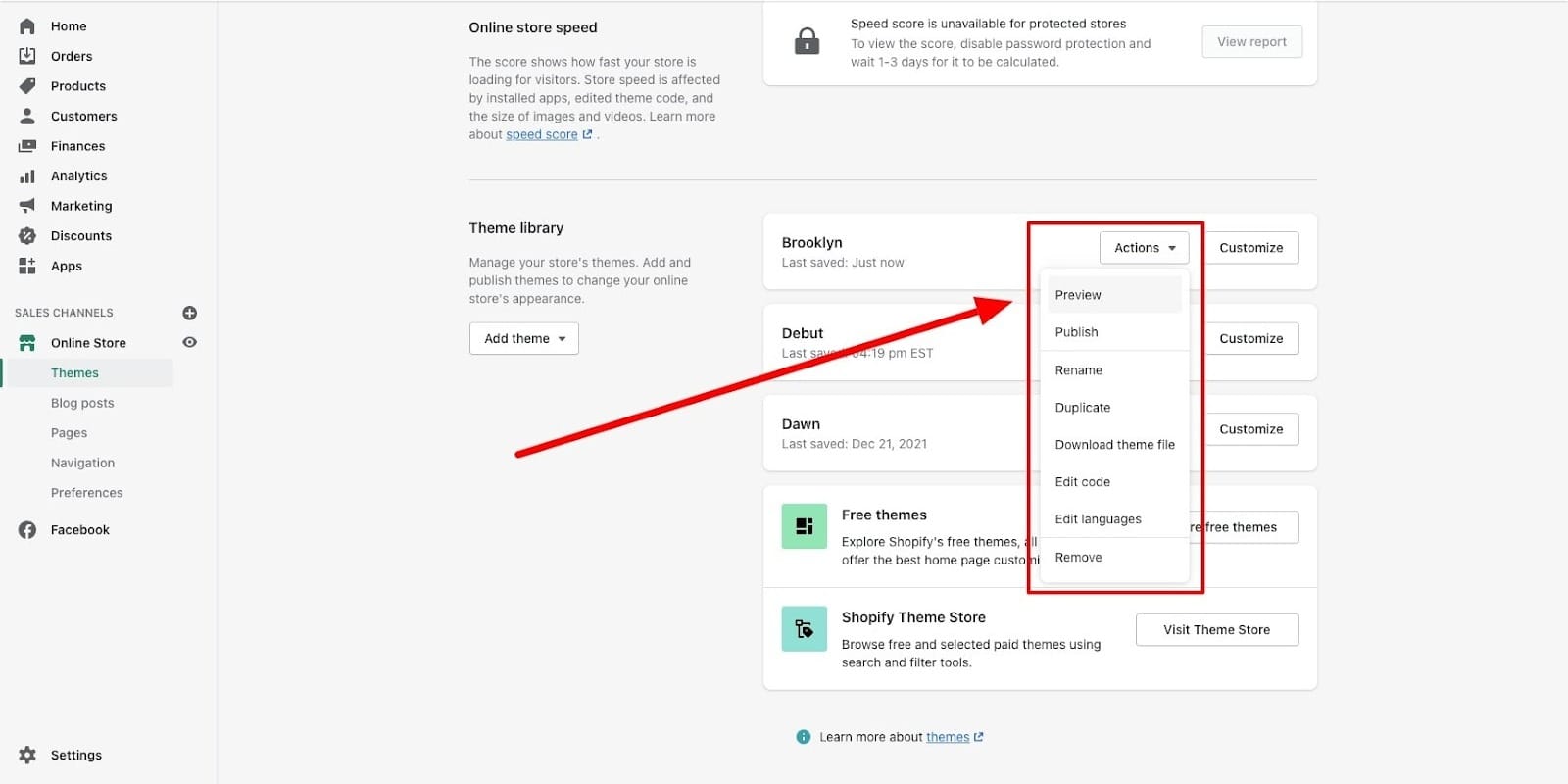Choose Edit code in Actions menu
This screenshot has width=1568, height=784.
pos(1114,482)
